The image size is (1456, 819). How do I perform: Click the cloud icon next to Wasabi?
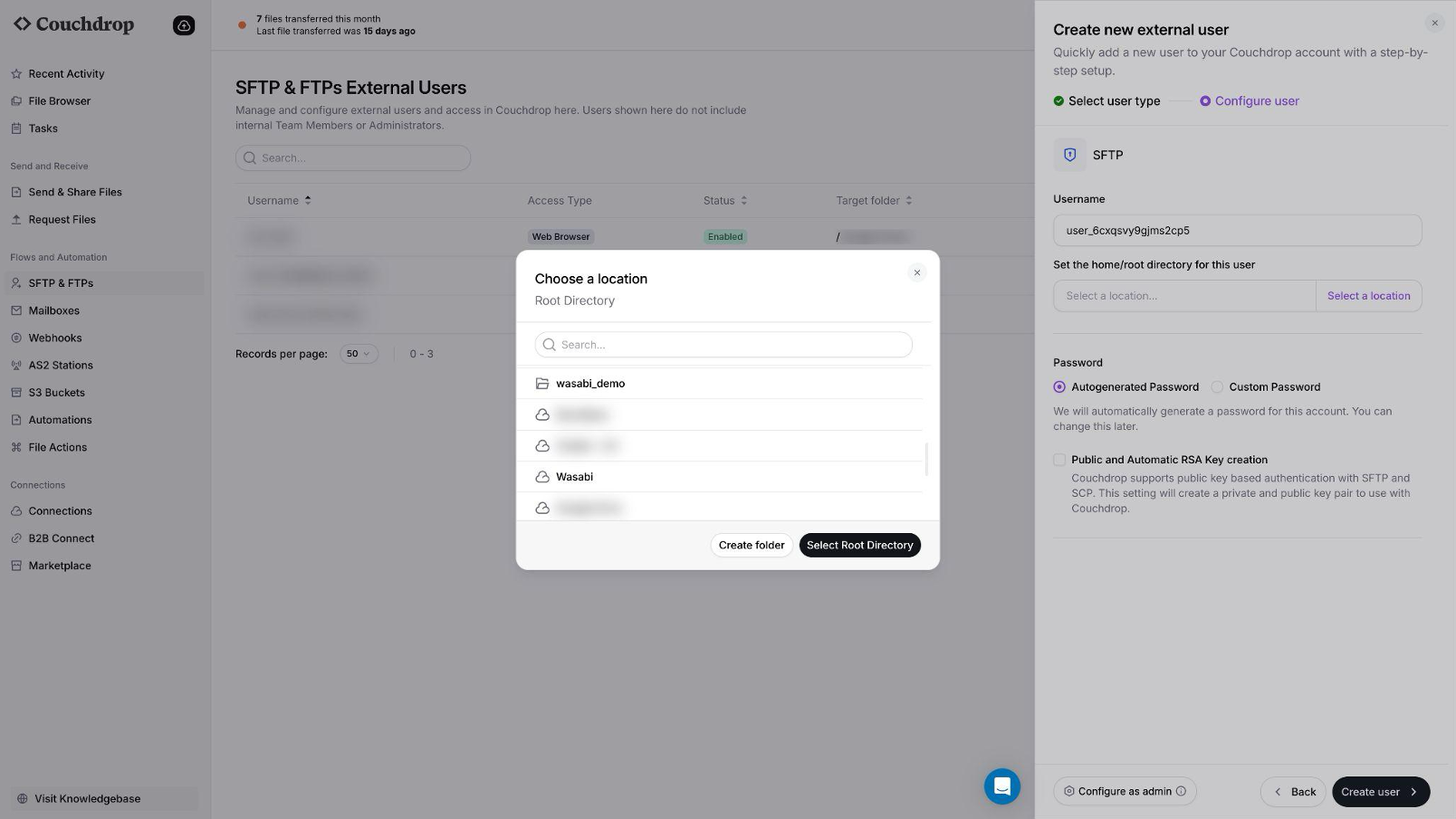tap(542, 477)
